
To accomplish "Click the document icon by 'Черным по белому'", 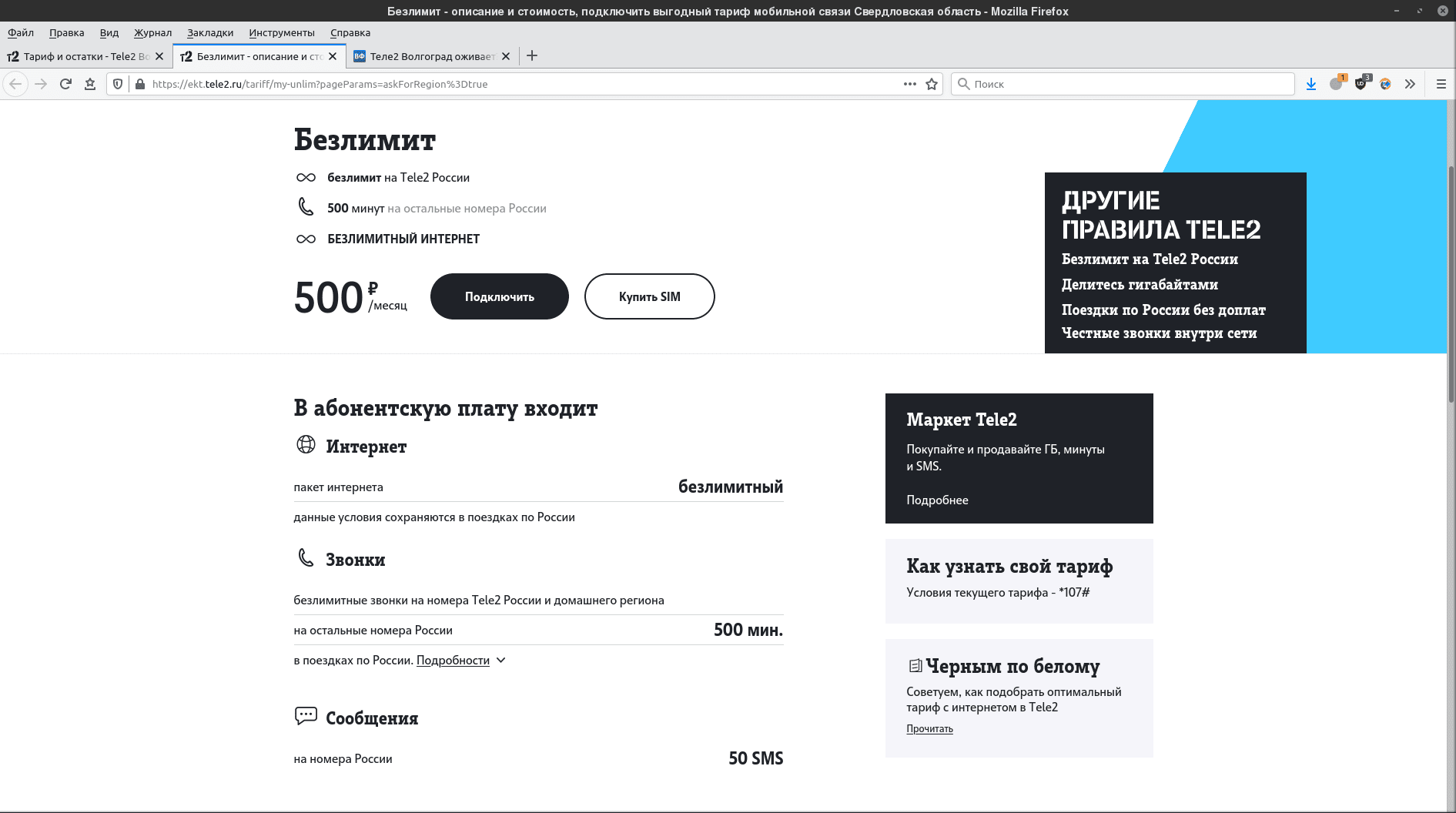I will coord(915,665).
